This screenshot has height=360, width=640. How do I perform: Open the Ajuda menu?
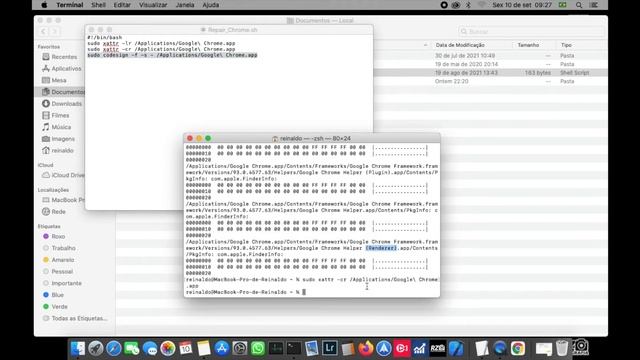[x=211, y=5]
